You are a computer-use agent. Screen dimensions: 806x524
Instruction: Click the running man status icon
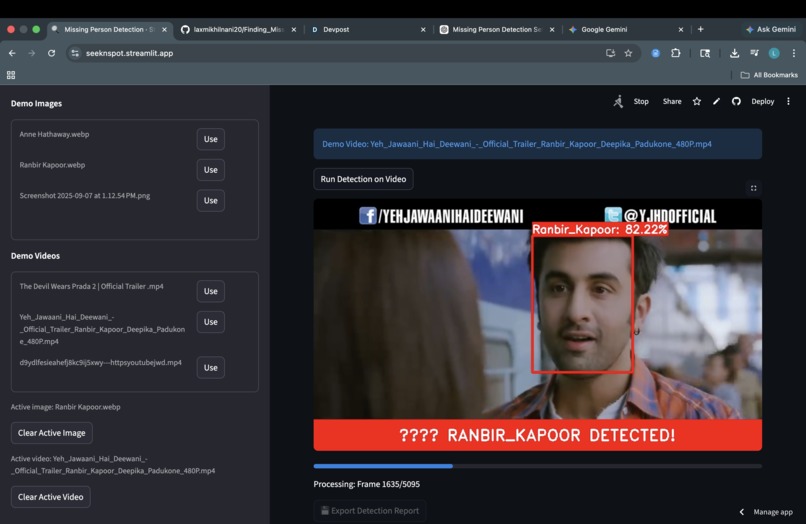[618, 101]
